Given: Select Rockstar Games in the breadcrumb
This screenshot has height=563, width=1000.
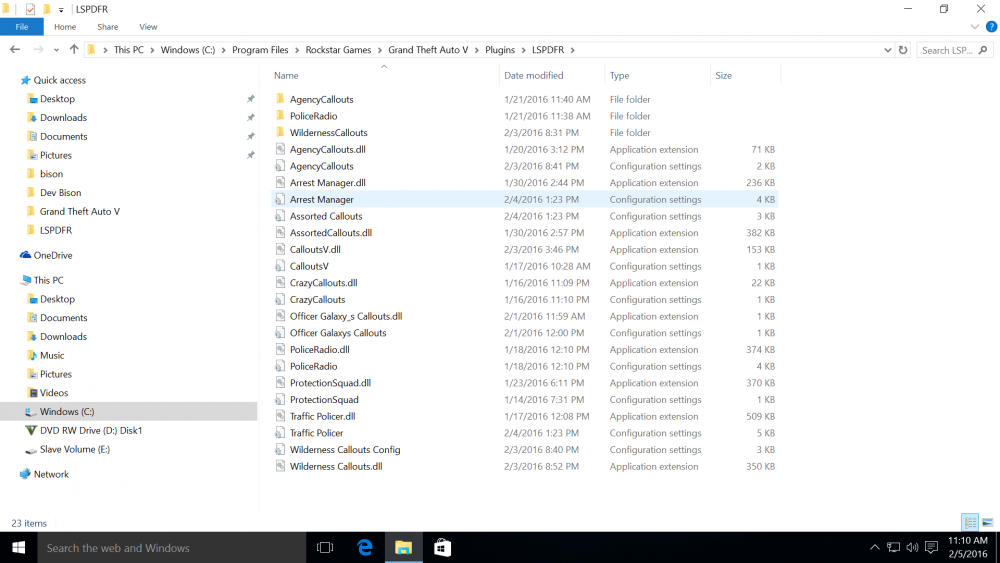Looking at the screenshot, I should pos(338,50).
